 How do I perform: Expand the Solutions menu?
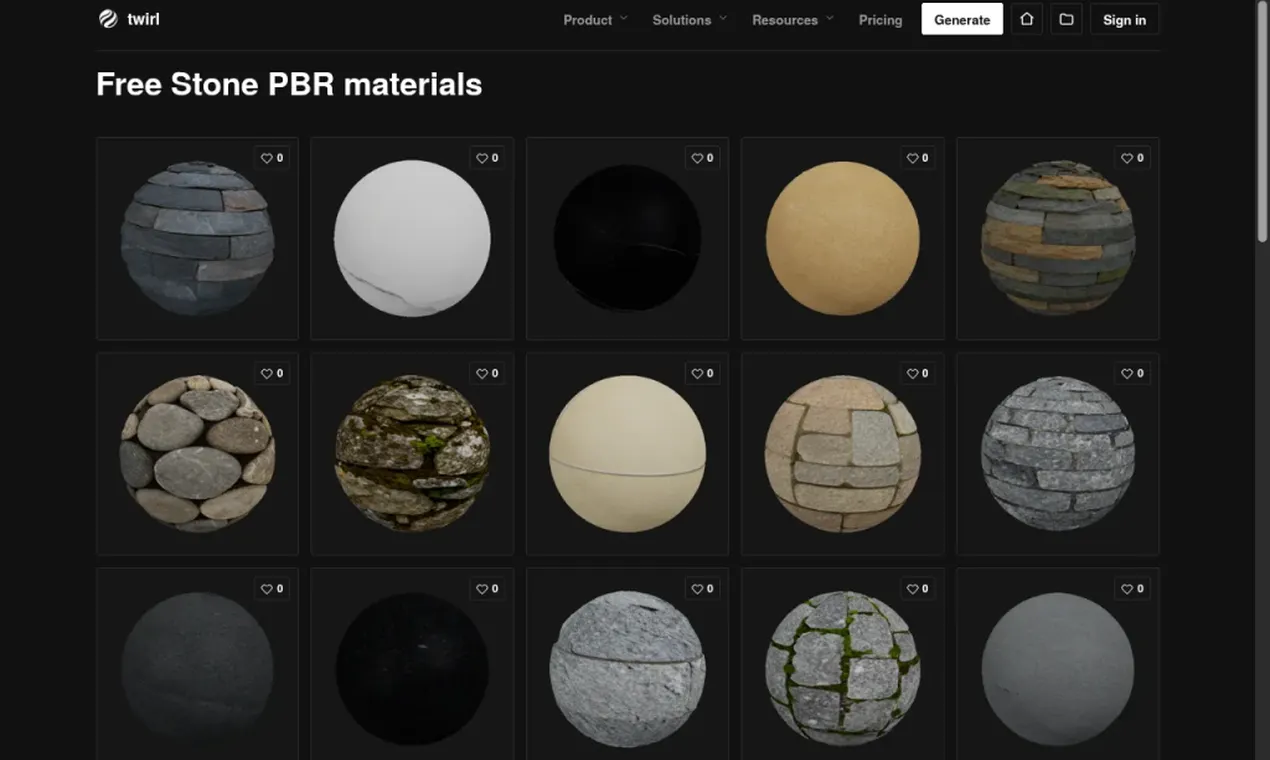[689, 19]
